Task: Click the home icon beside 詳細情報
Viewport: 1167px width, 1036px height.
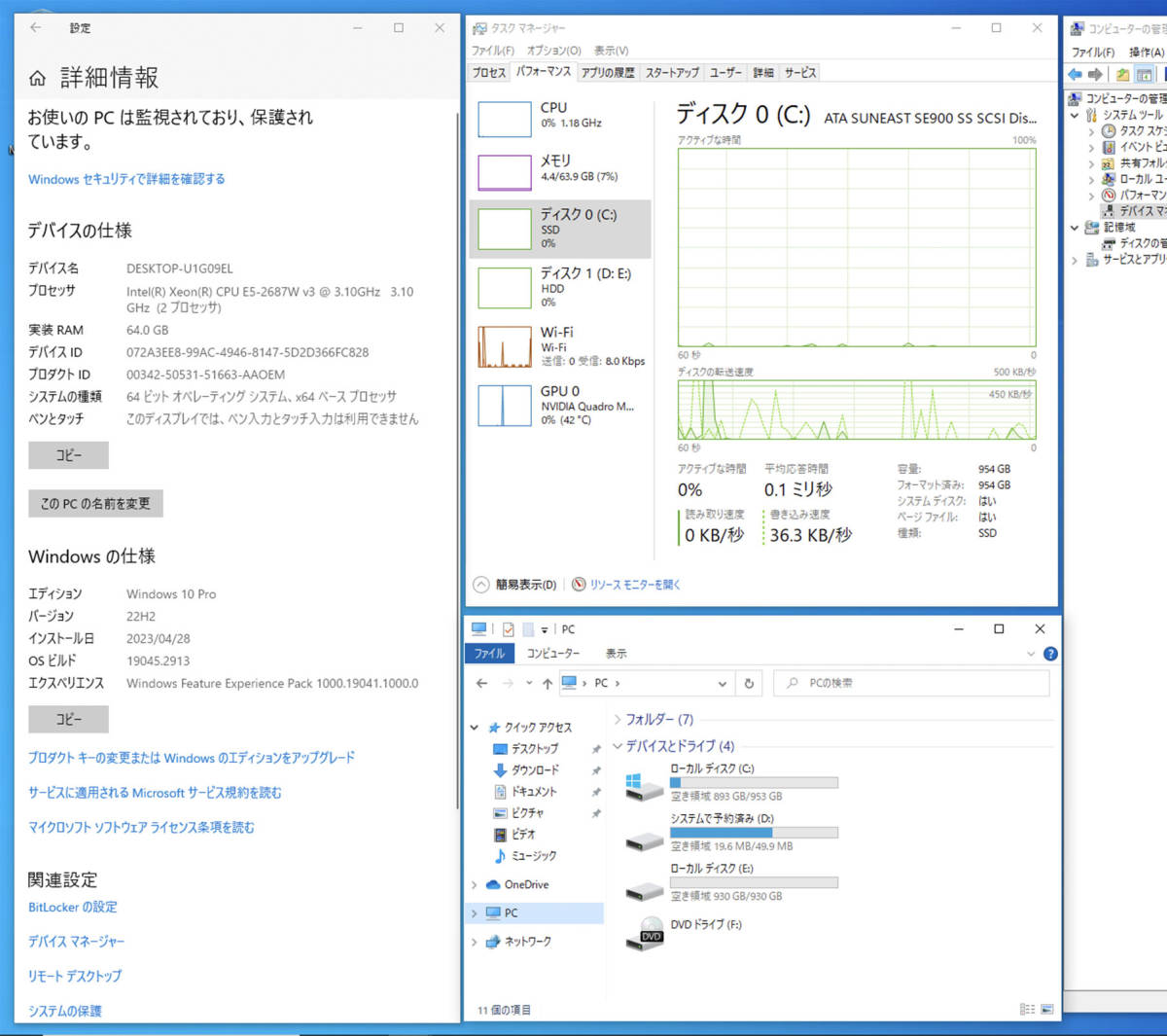Action: [x=38, y=78]
